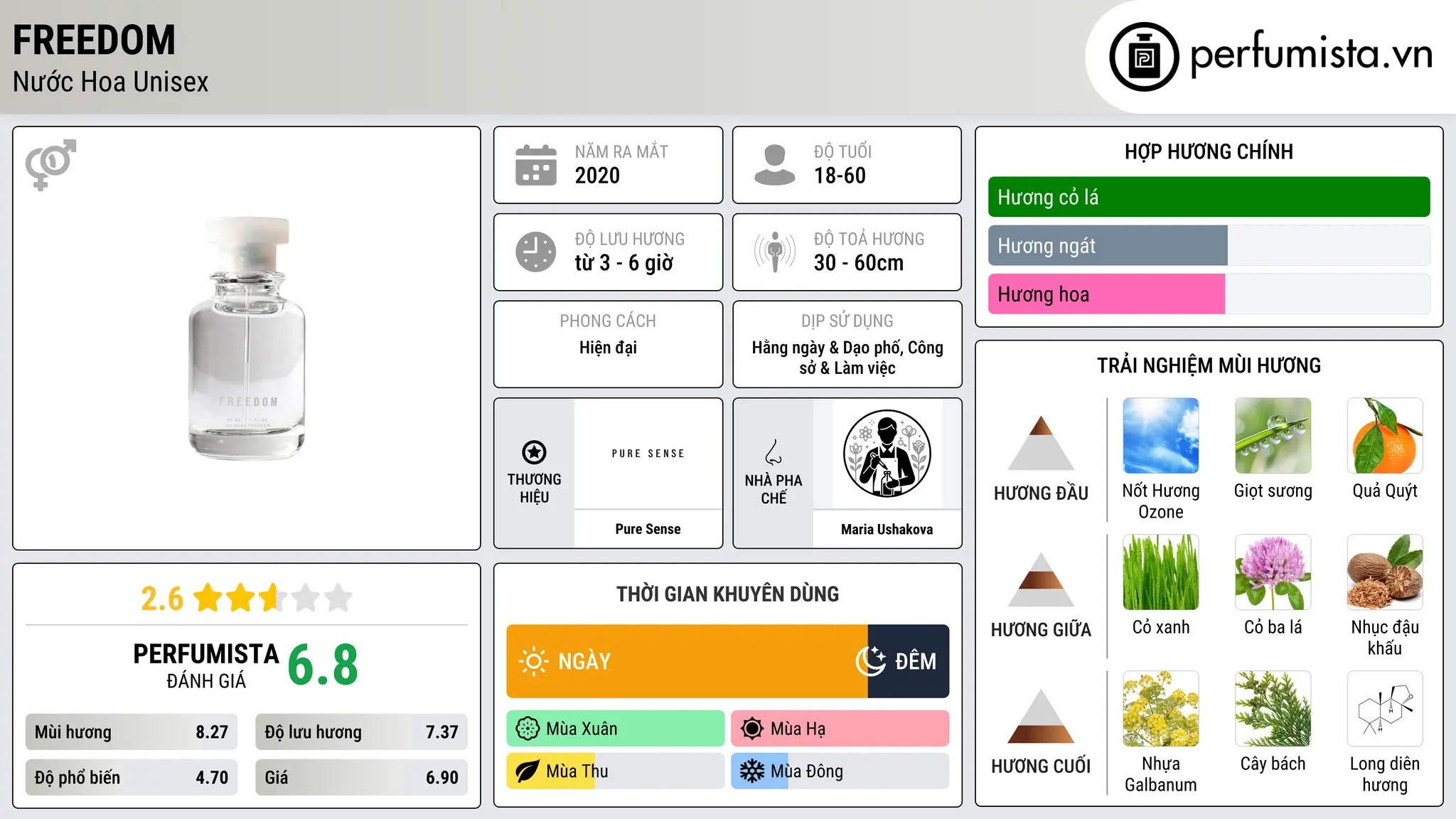
Task: Open the Nhựa Galbanum note image
Action: (1161, 709)
